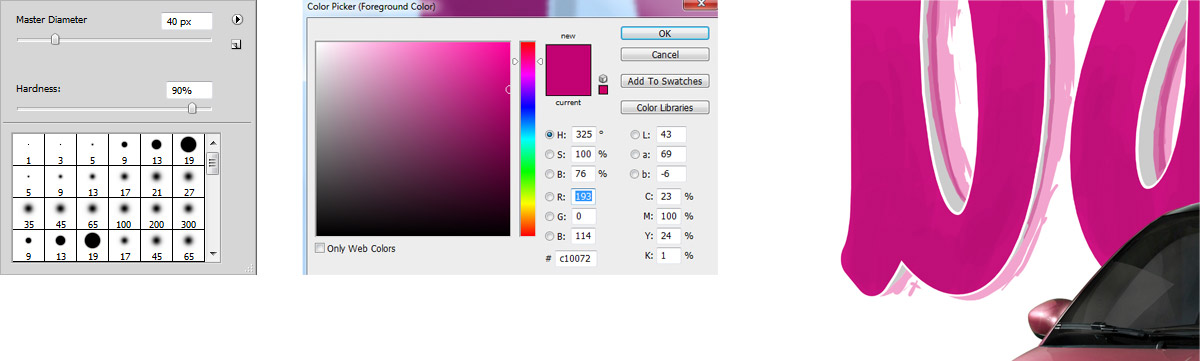
Task: Click the 'new' color preview swatch
Action: [x=568, y=57]
